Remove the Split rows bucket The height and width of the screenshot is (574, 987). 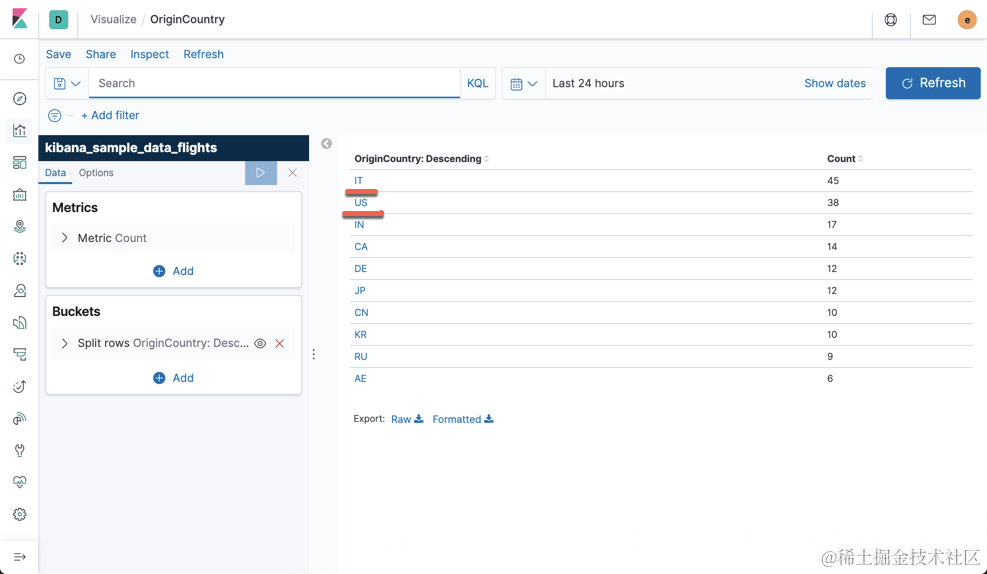[x=279, y=343]
